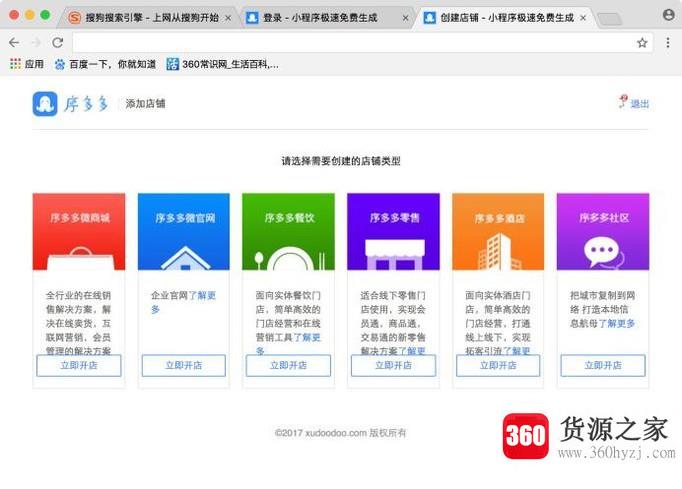Viewport: 682px width, 489px height.
Task: Open the 应用 apps grid shortcut
Action: click(27, 64)
